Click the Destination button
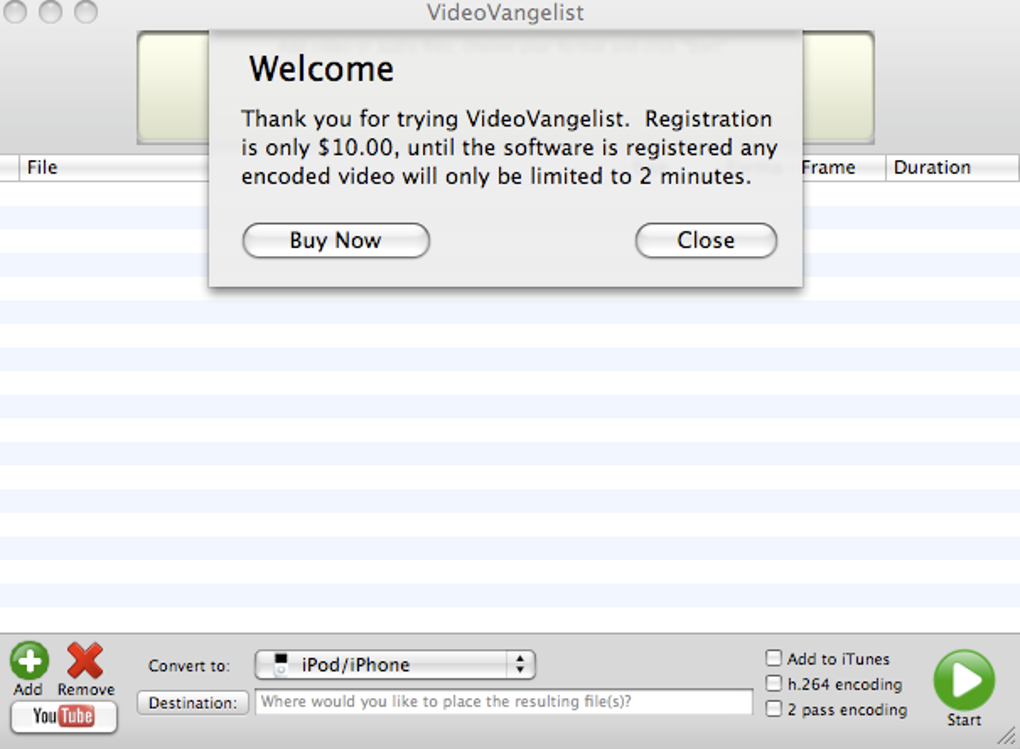 pyautogui.click(x=193, y=703)
